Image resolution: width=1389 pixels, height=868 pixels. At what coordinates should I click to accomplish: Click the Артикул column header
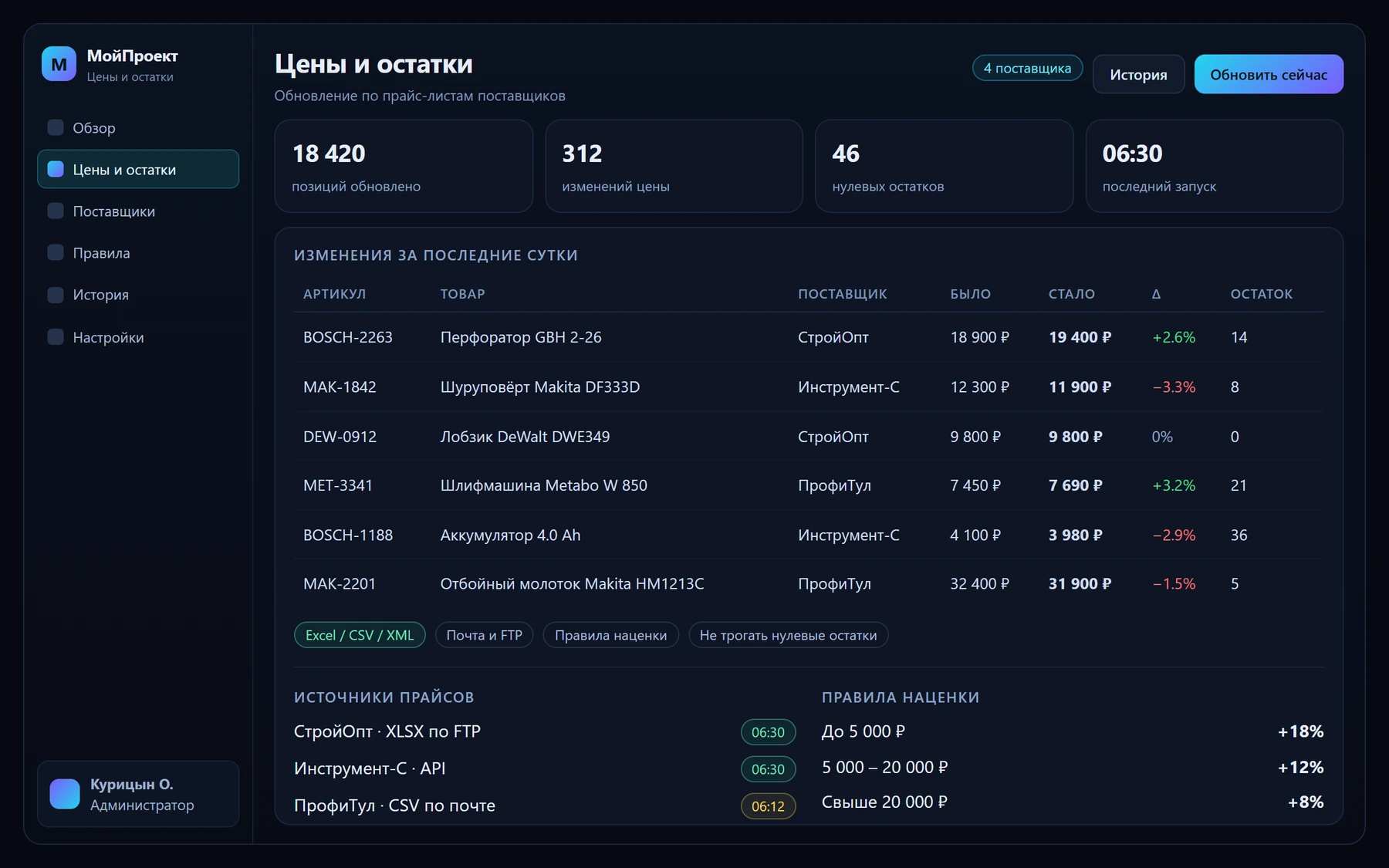tap(334, 294)
